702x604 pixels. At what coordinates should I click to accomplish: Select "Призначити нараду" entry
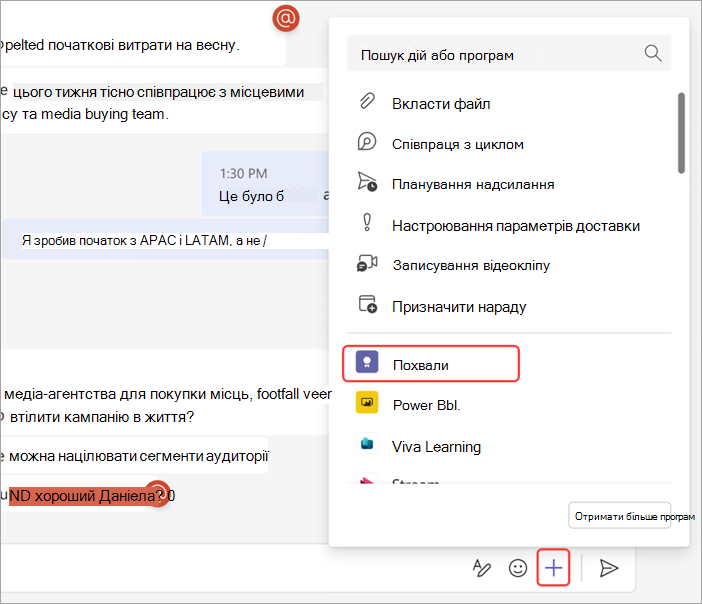click(x=459, y=307)
